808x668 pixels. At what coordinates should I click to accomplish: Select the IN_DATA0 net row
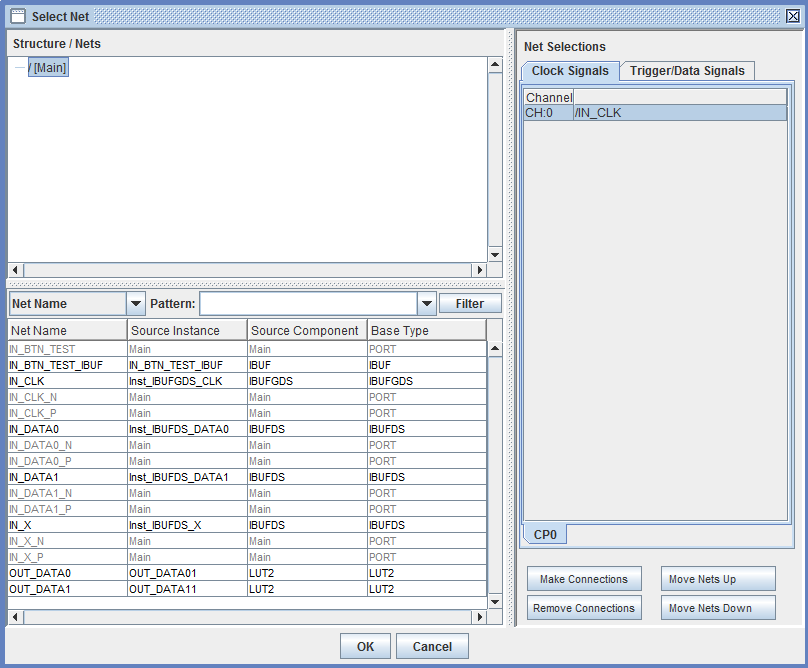pyautogui.click(x=247, y=429)
